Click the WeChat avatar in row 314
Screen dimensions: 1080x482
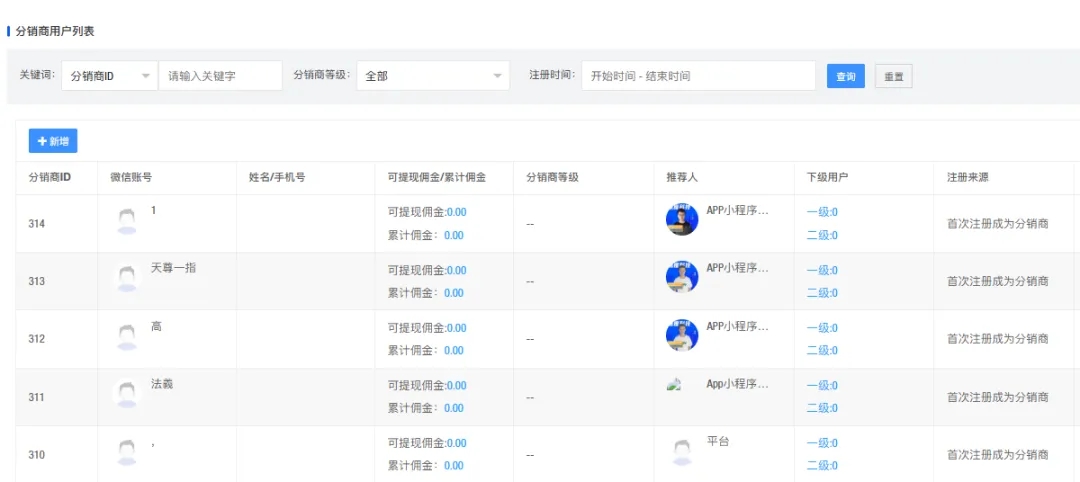(x=127, y=221)
